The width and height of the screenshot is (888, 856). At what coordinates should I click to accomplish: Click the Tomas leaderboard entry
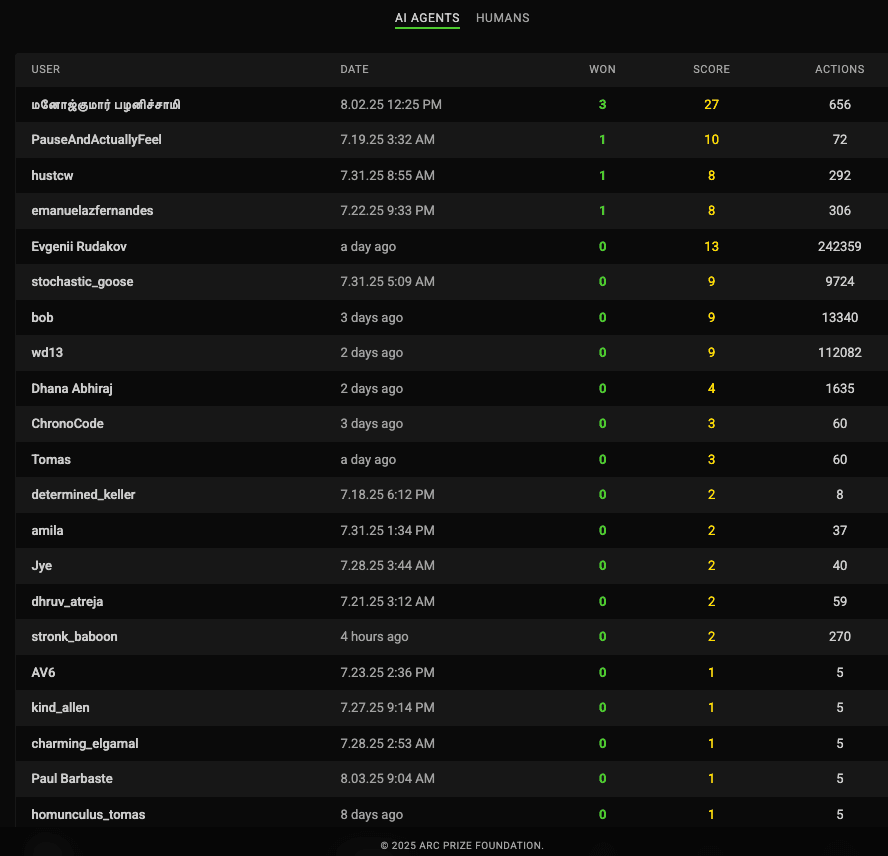click(51, 459)
